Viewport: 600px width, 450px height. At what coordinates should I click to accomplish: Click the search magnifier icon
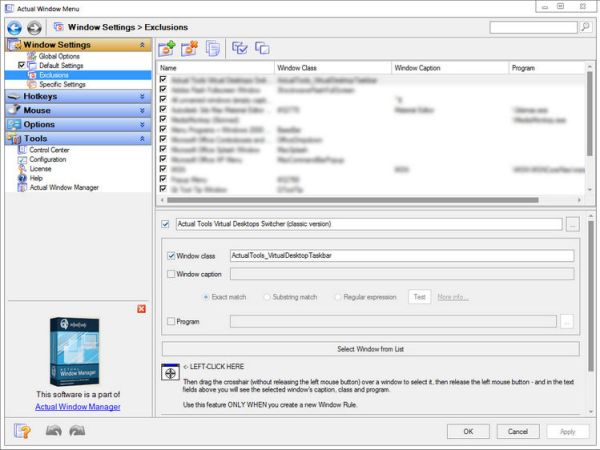[585, 27]
